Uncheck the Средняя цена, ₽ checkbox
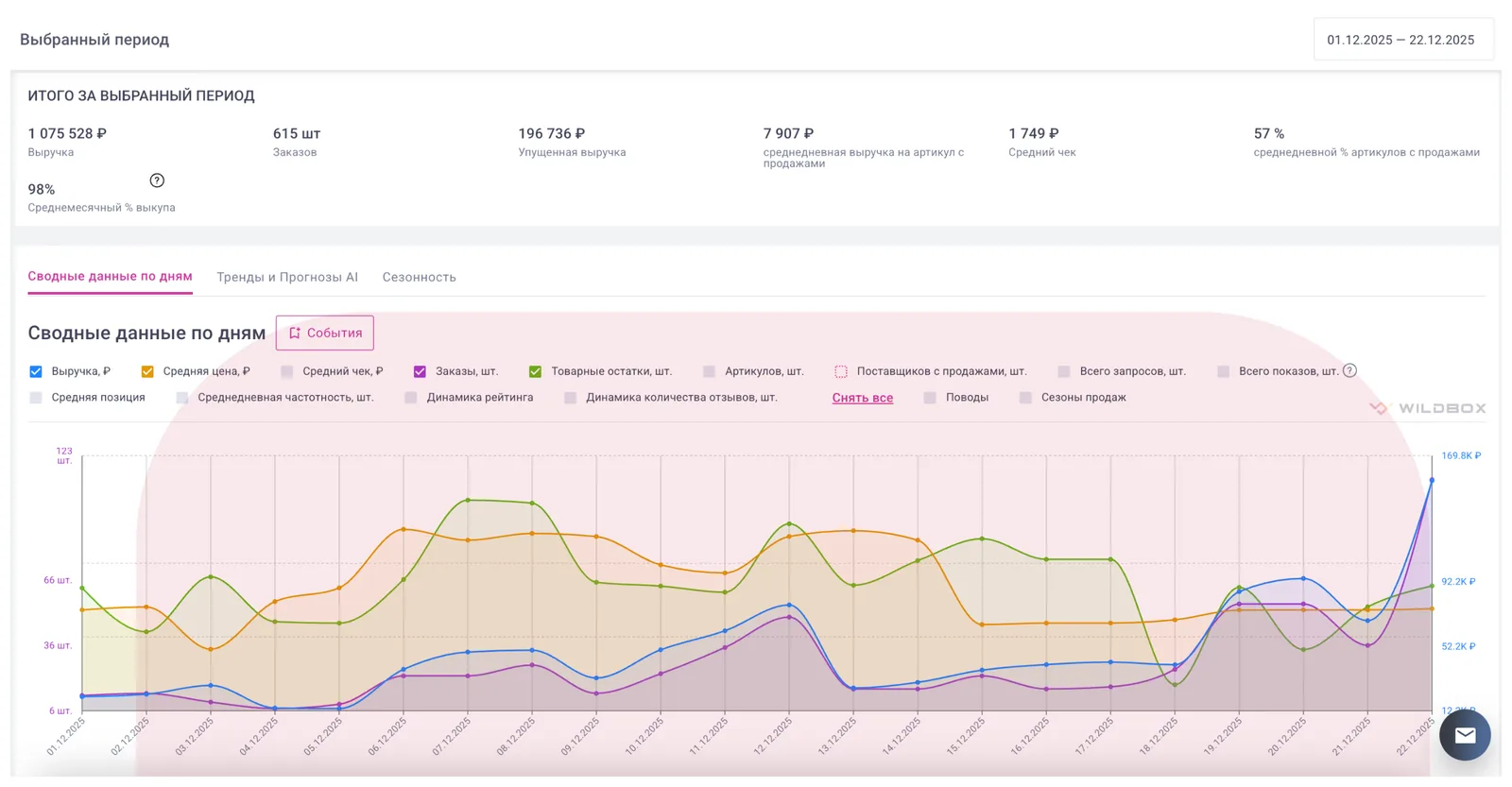 tap(147, 371)
